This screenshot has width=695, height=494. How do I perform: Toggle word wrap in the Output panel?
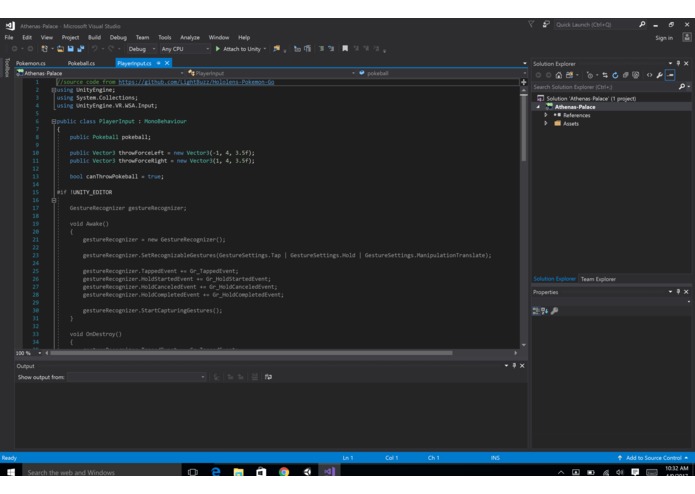[268, 377]
